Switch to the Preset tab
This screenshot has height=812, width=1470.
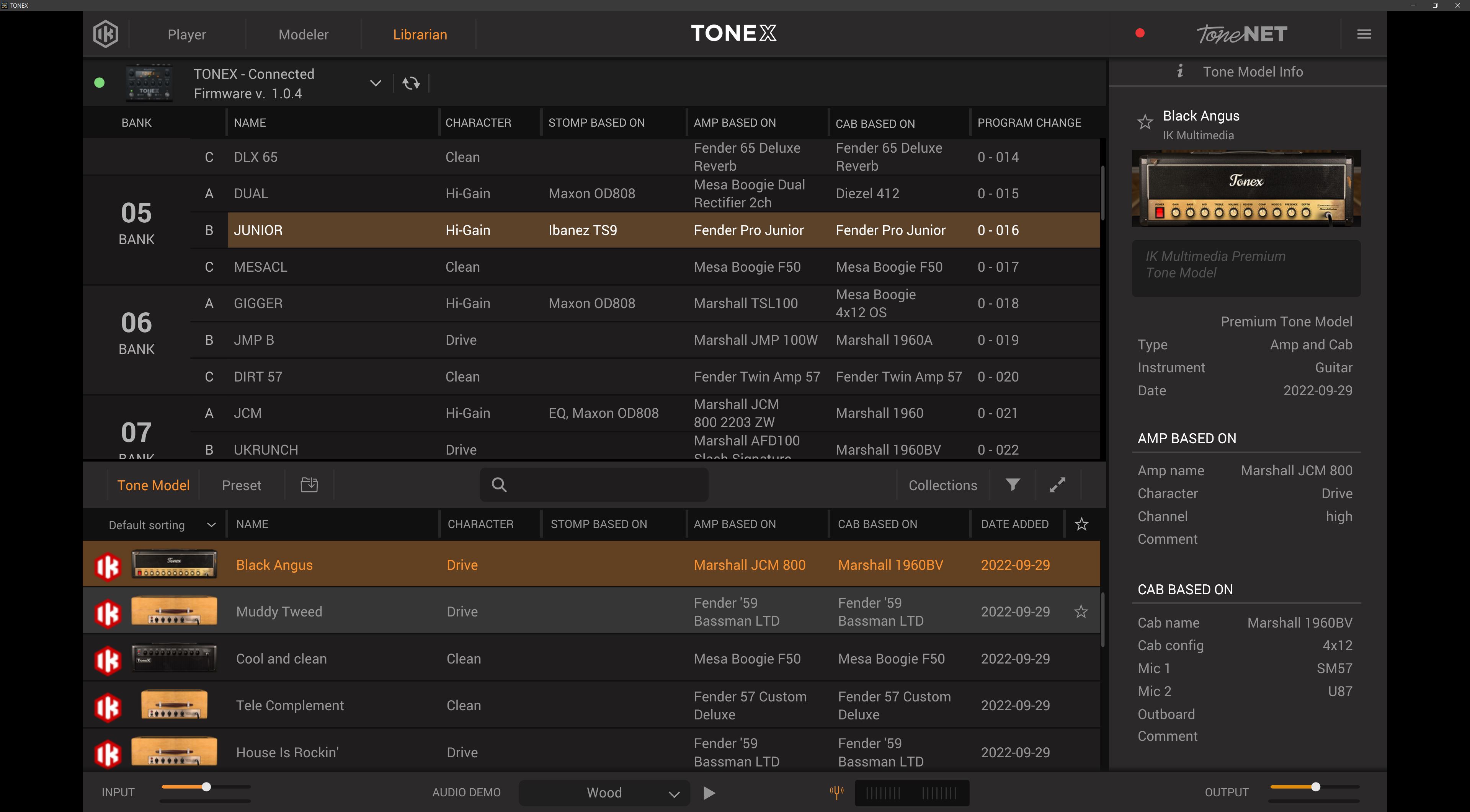coord(242,485)
